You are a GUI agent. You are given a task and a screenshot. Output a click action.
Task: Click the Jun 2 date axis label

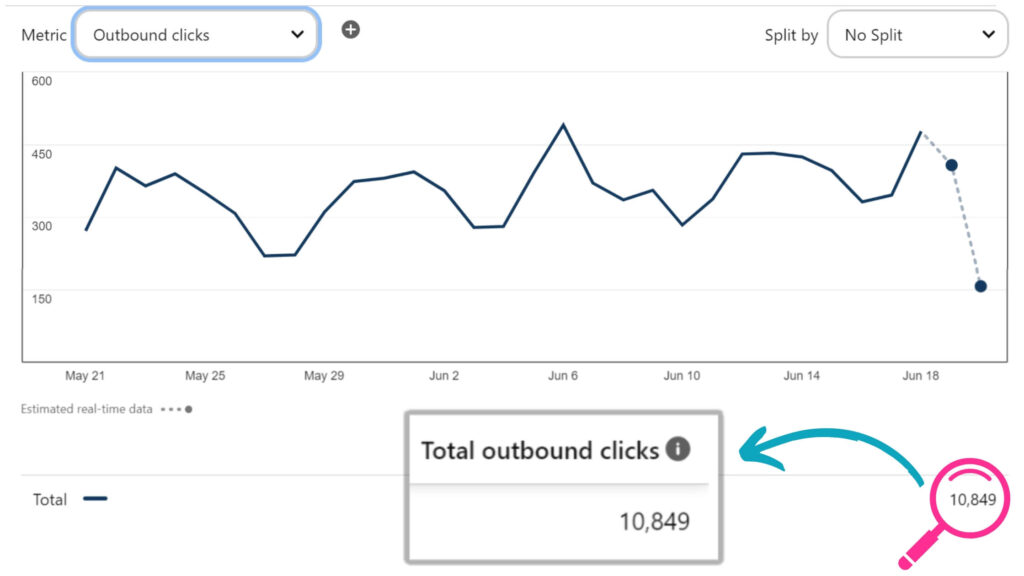(x=444, y=376)
